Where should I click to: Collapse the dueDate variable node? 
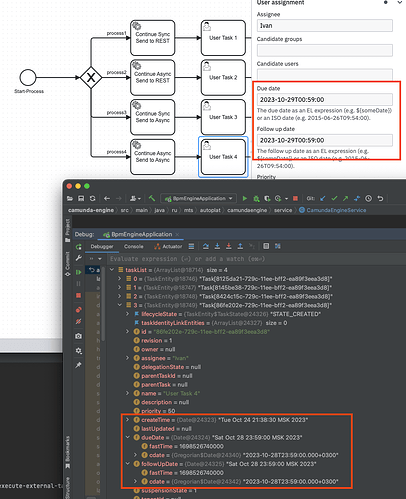click(128, 437)
